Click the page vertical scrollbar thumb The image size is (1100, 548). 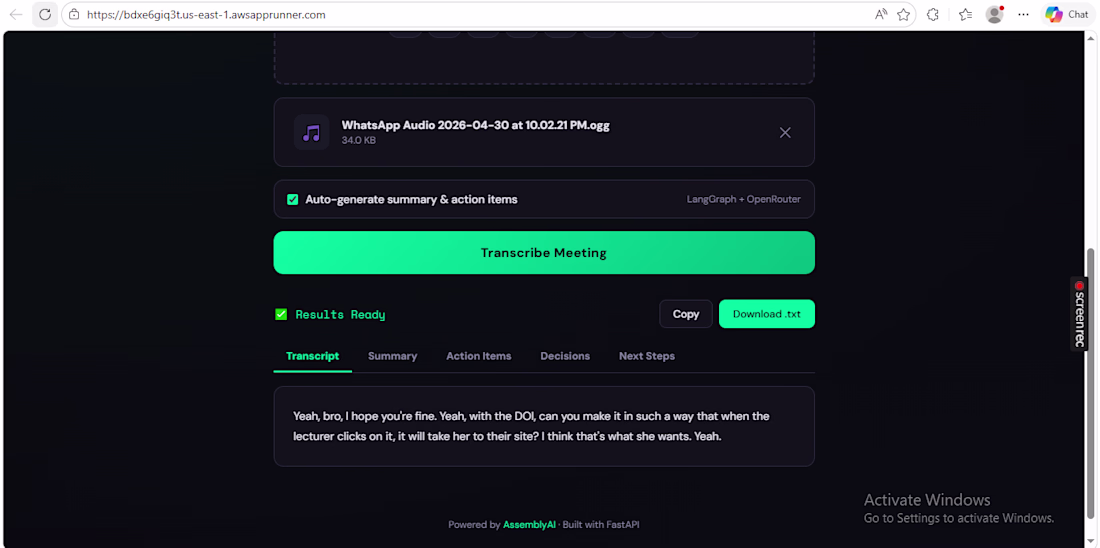(1090, 393)
